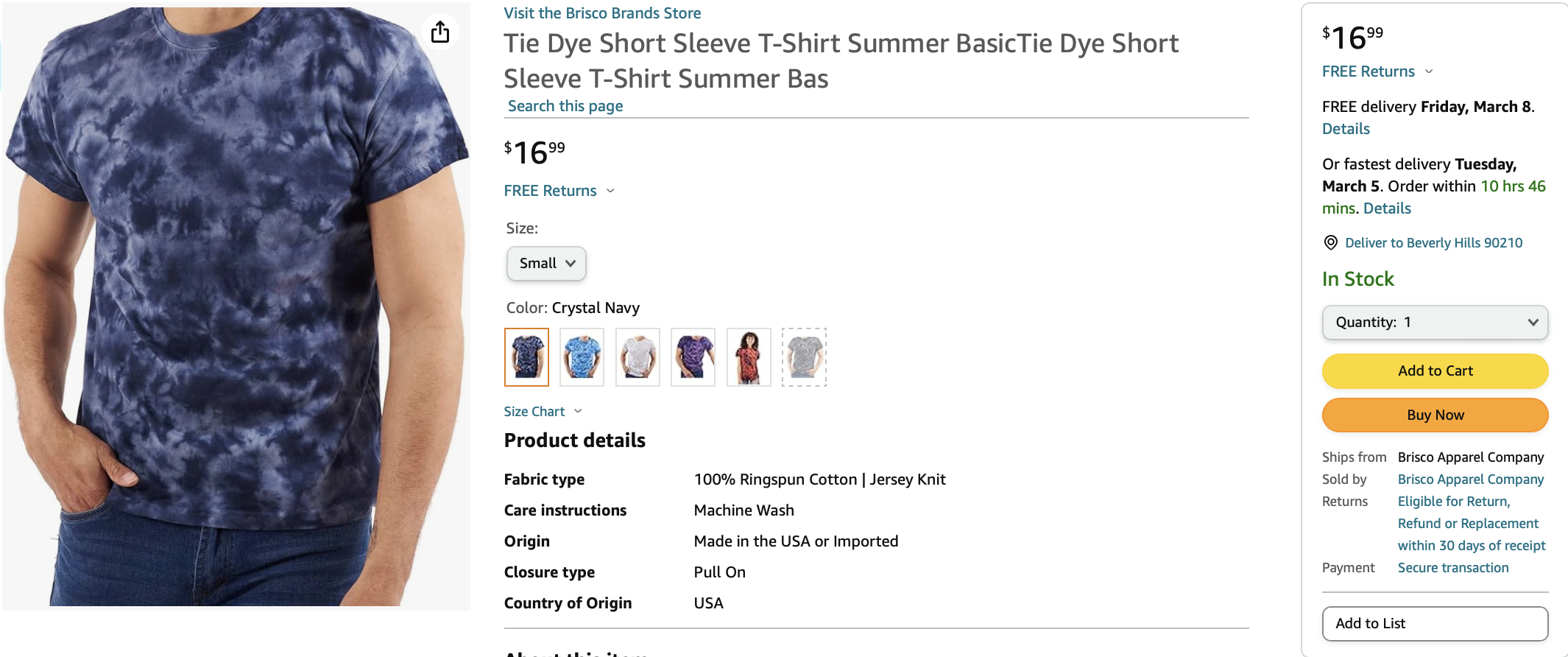The image size is (1568, 657).
Task: Click the Search this page link
Action: [x=565, y=106]
